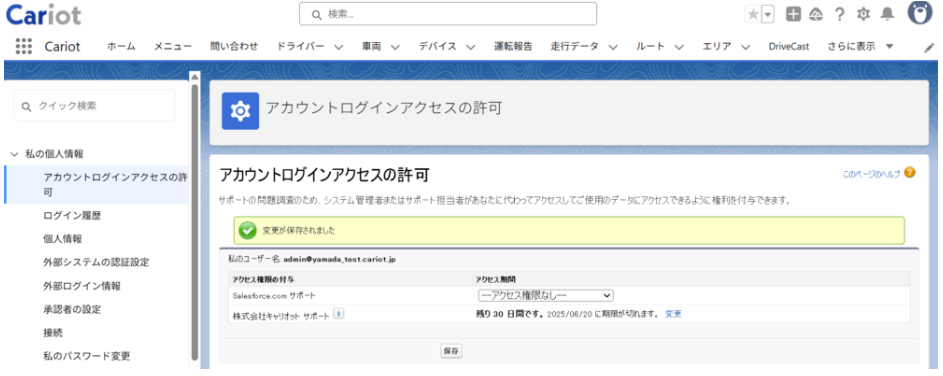The width and height of the screenshot is (943, 376).
Task: Open the エリア tab
Action: tap(716, 46)
